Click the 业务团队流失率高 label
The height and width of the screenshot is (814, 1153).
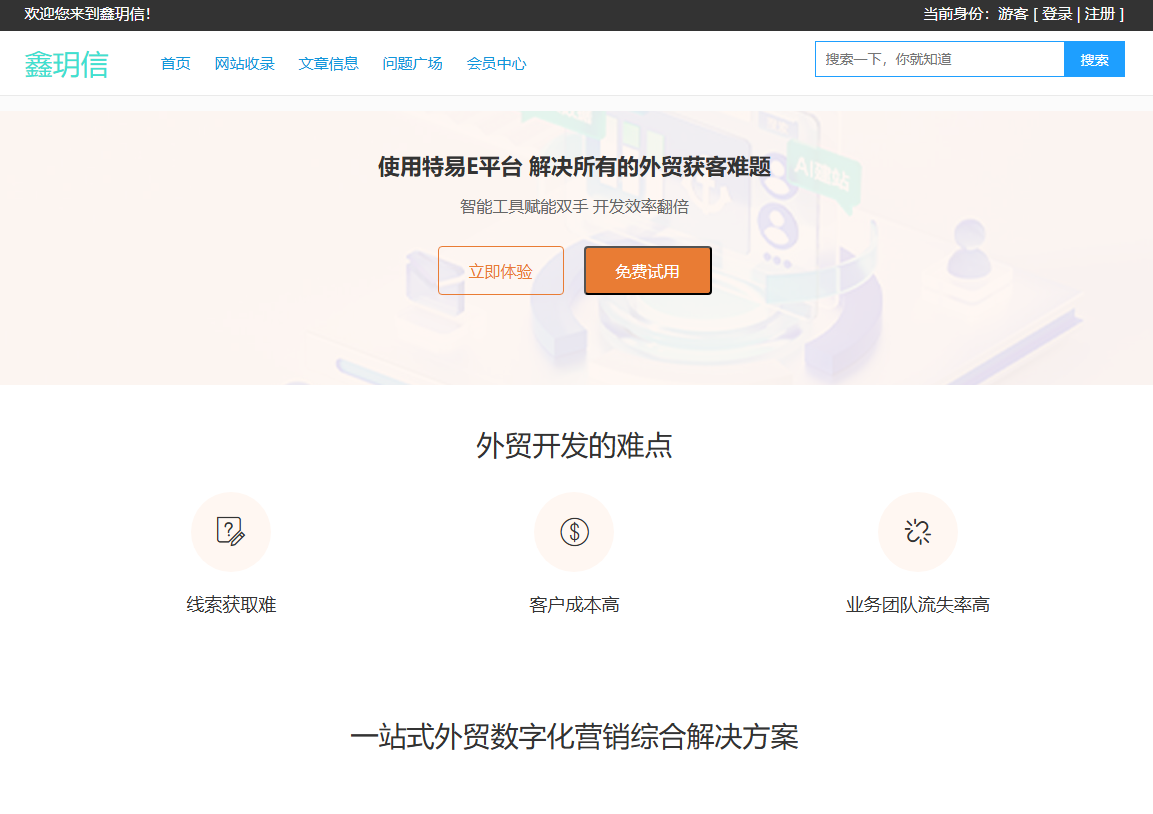pos(917,605)
